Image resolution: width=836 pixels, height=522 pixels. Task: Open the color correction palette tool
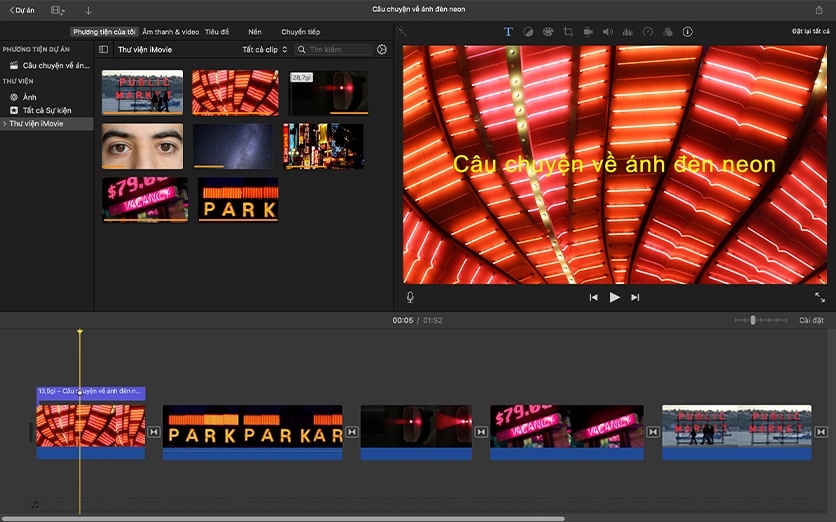point(548,32)
